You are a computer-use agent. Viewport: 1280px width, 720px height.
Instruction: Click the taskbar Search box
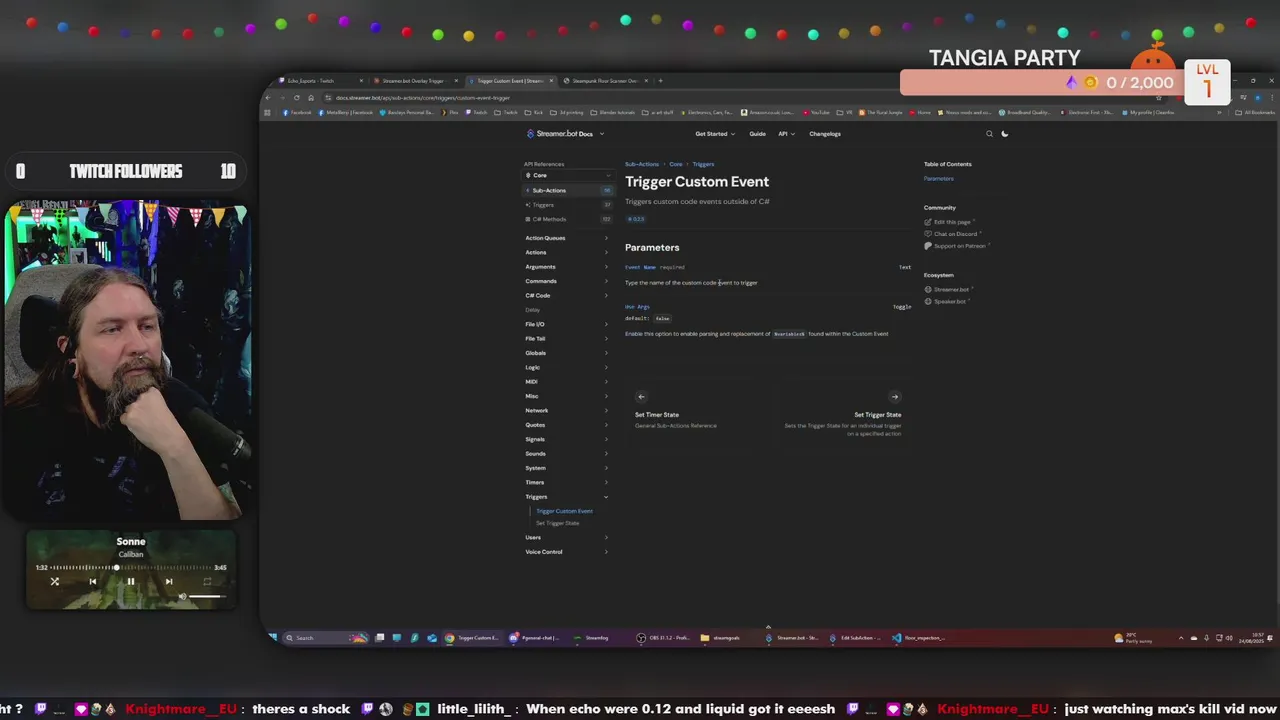[x=326, y=638]
